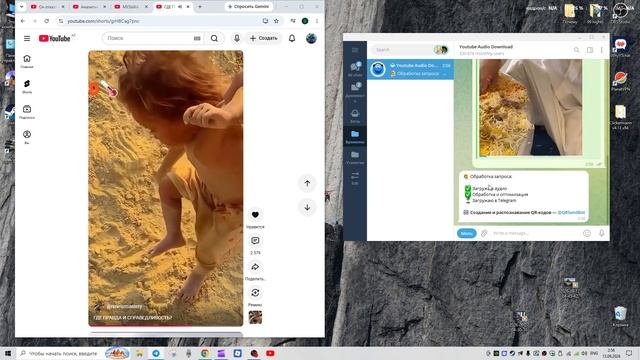Go to YouTube Home in sidebar

[27, 61]
